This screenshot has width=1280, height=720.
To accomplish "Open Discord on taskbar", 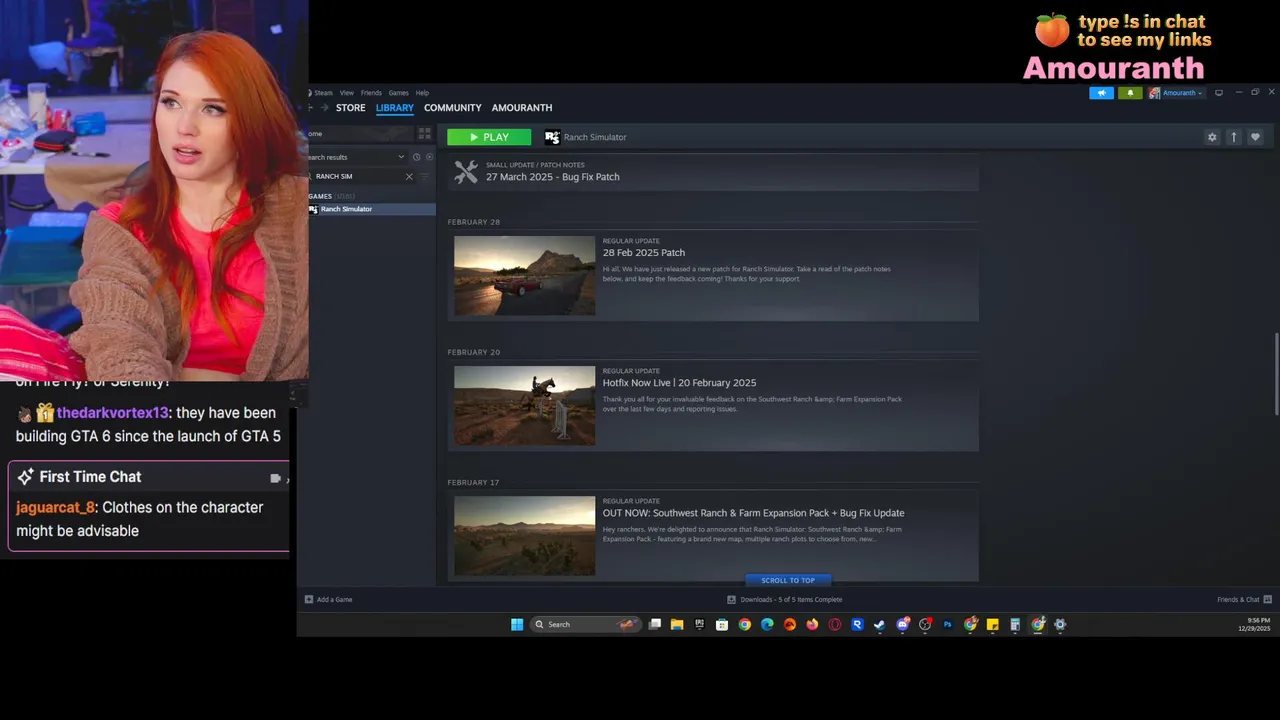I will (903, 624).
